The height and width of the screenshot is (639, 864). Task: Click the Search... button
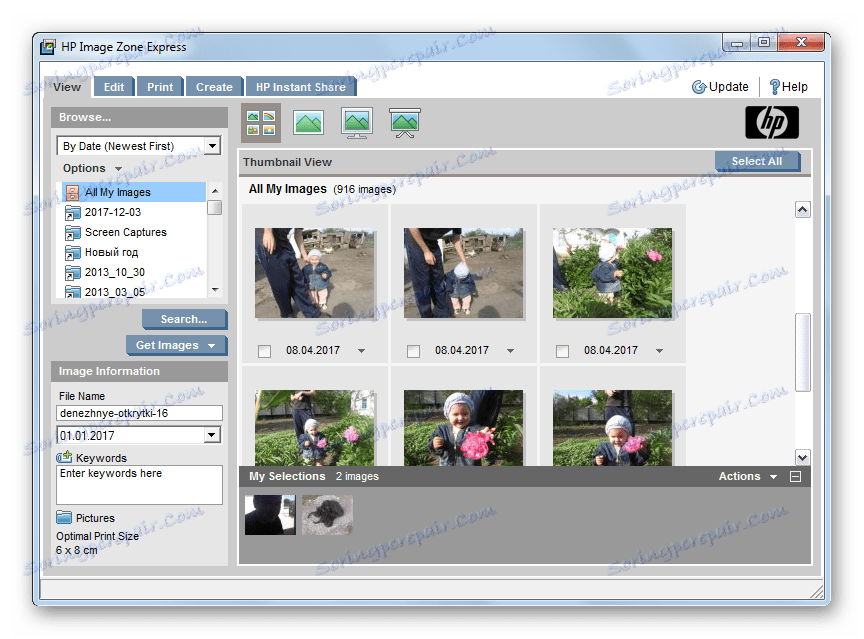click(x=183, y=319)
